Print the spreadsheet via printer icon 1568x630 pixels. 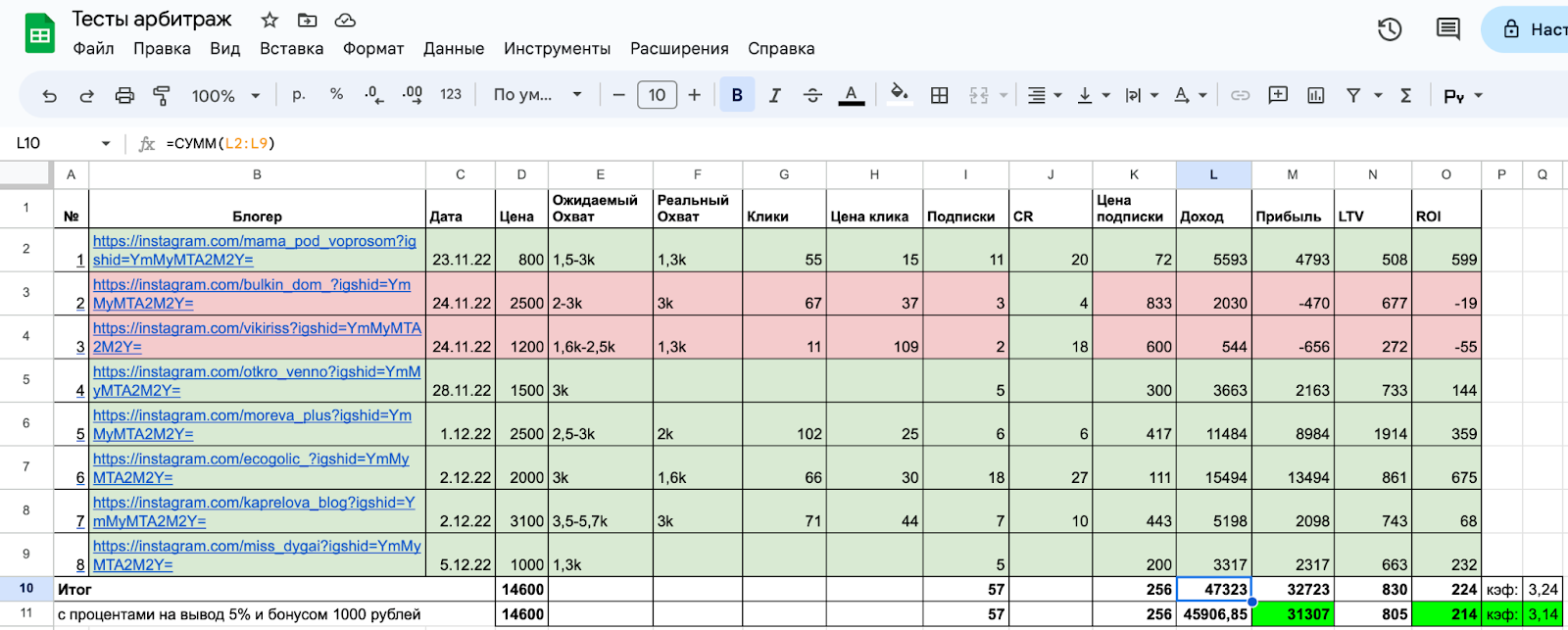pyautogui.click(x=124, y=95)
